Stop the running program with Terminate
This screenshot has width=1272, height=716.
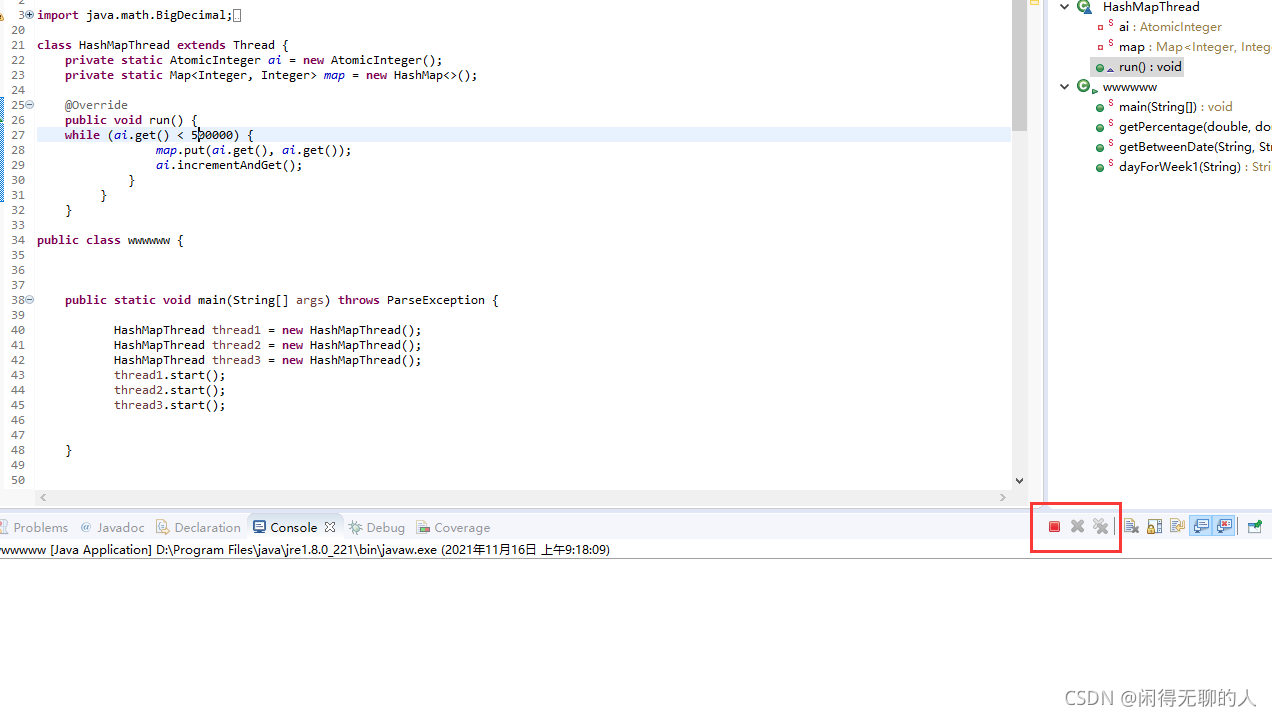tap(1054, 527)
